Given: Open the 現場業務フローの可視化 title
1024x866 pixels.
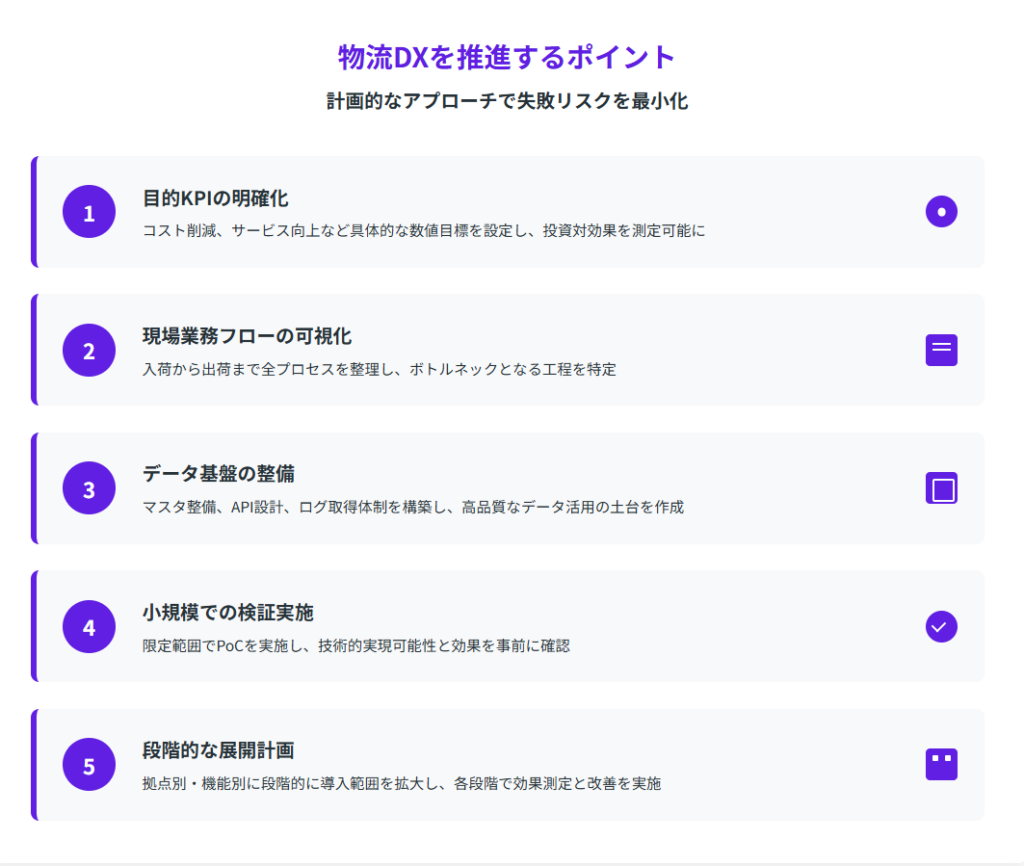Looking at the screenshot, I should click(247, 336).
